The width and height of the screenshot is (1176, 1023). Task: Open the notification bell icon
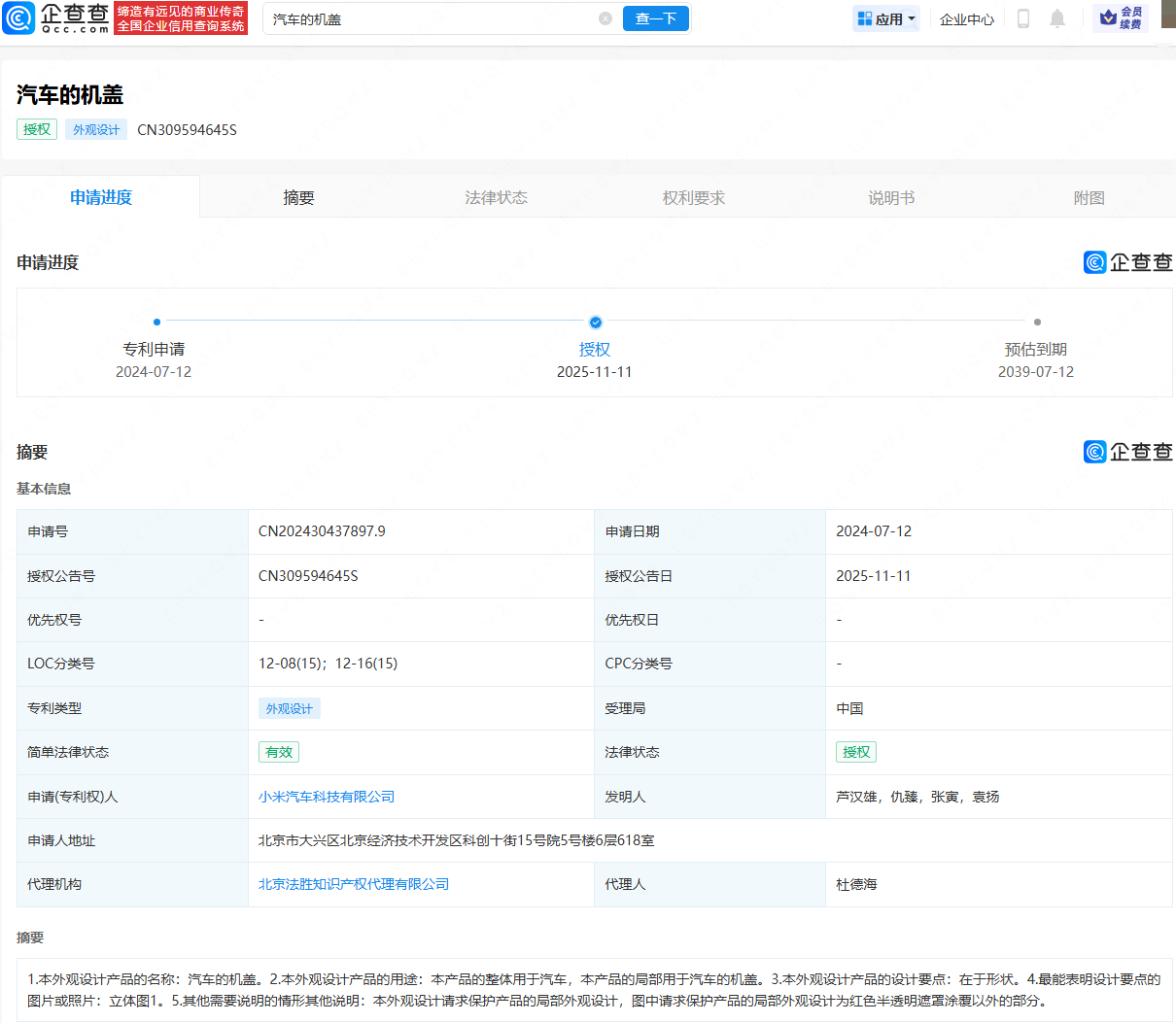tap(1057, 17)
